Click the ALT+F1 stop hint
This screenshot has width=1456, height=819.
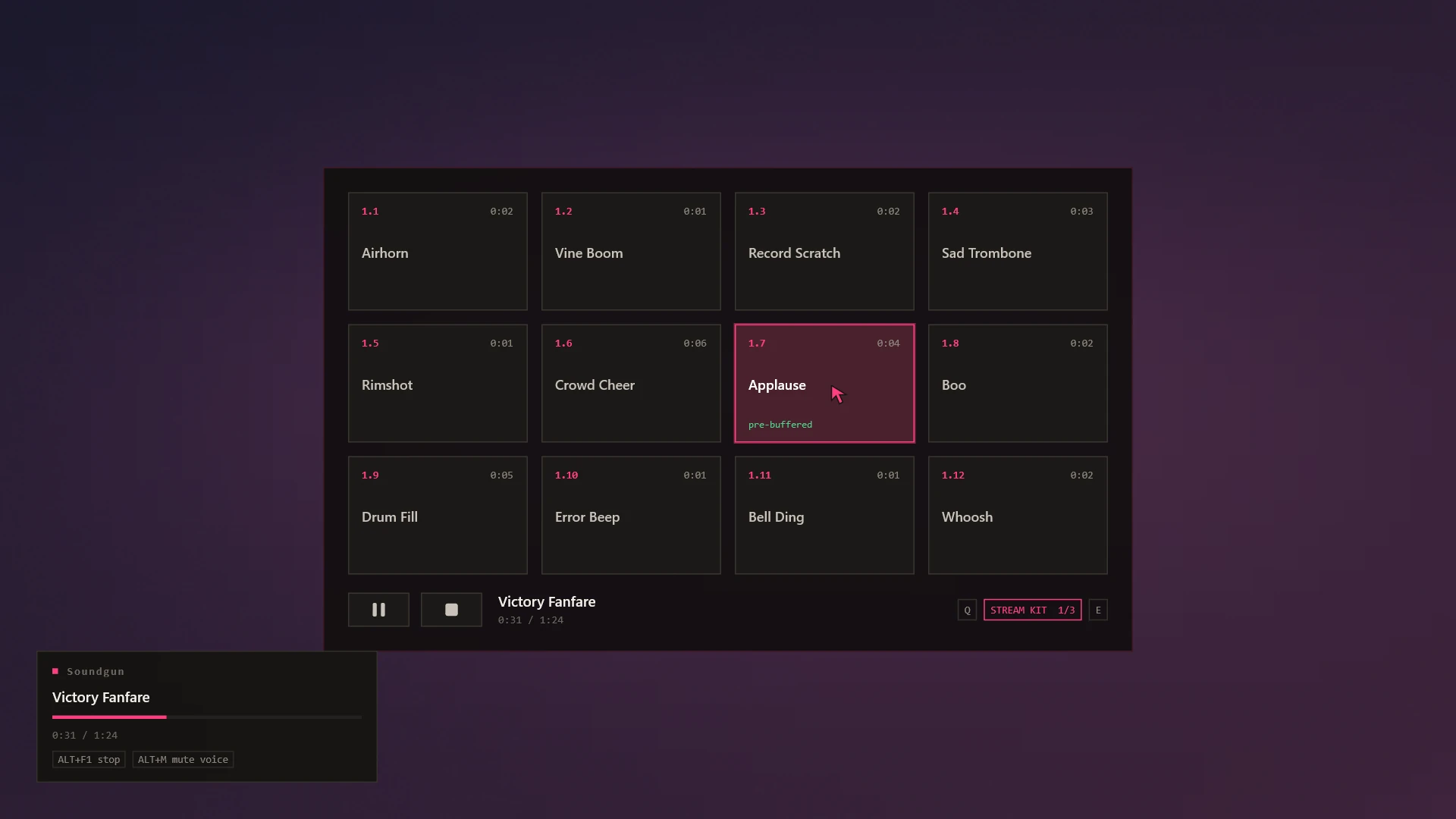pos(89,759)
